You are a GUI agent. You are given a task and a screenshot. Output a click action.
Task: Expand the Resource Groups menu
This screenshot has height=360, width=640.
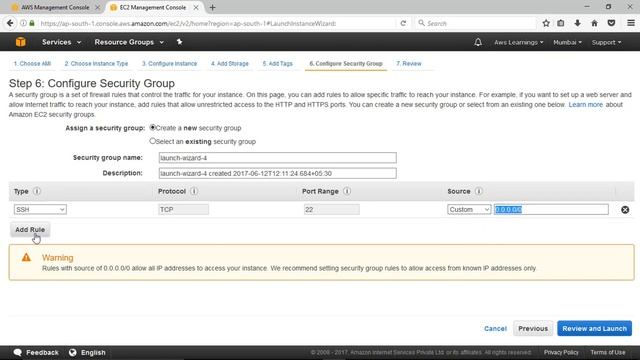[x=129, y=42]
